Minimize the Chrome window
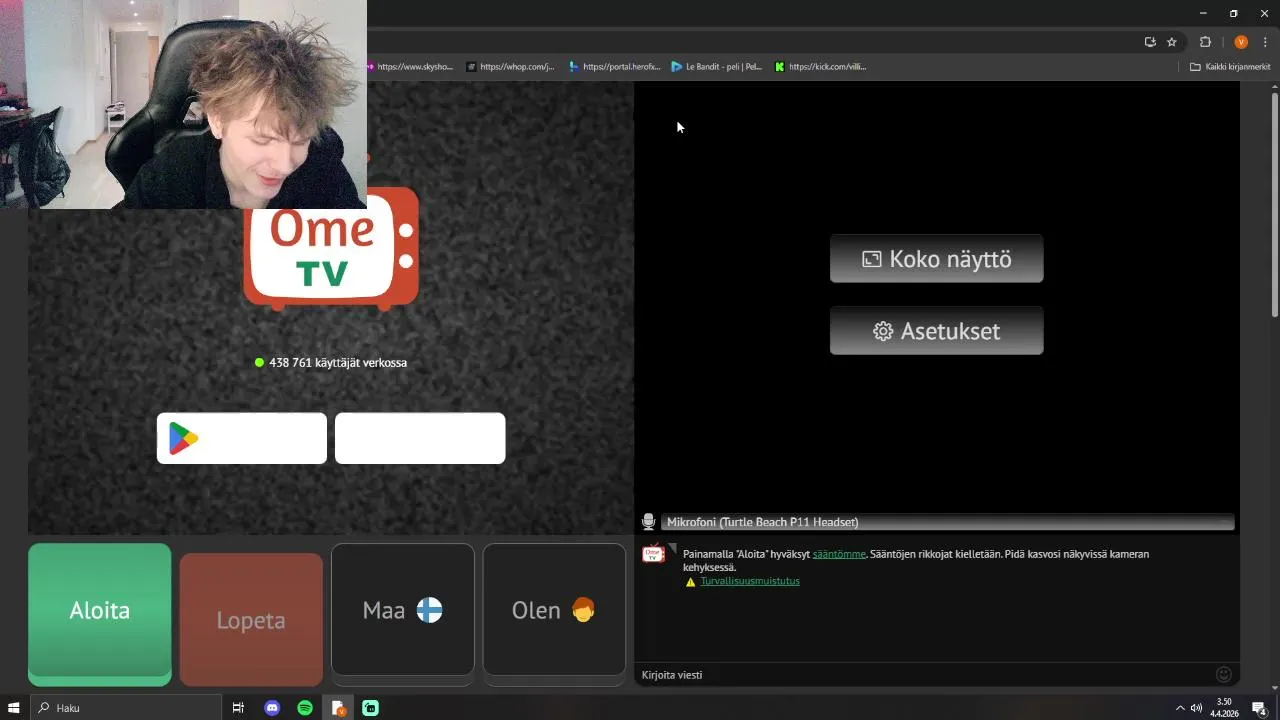Viewport: 1280px width, 720px height. click(1203, 13)
